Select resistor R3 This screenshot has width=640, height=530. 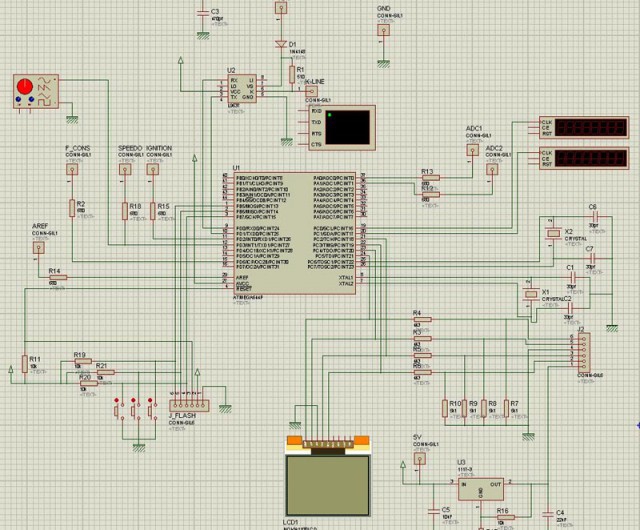(x=422, y=338)
